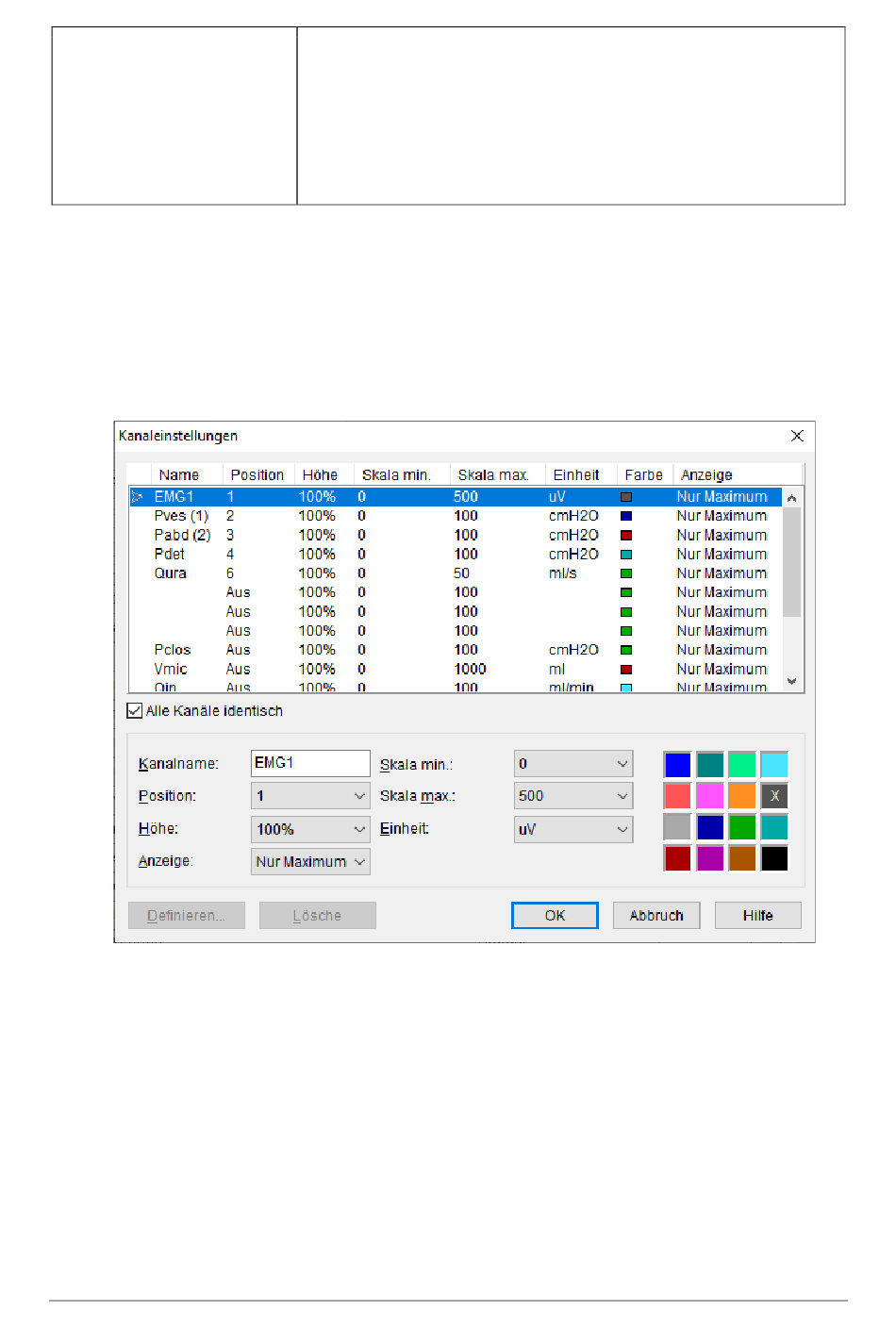The image size is (896, 1328).
Task: Click the Position column header
Action: 257,475
